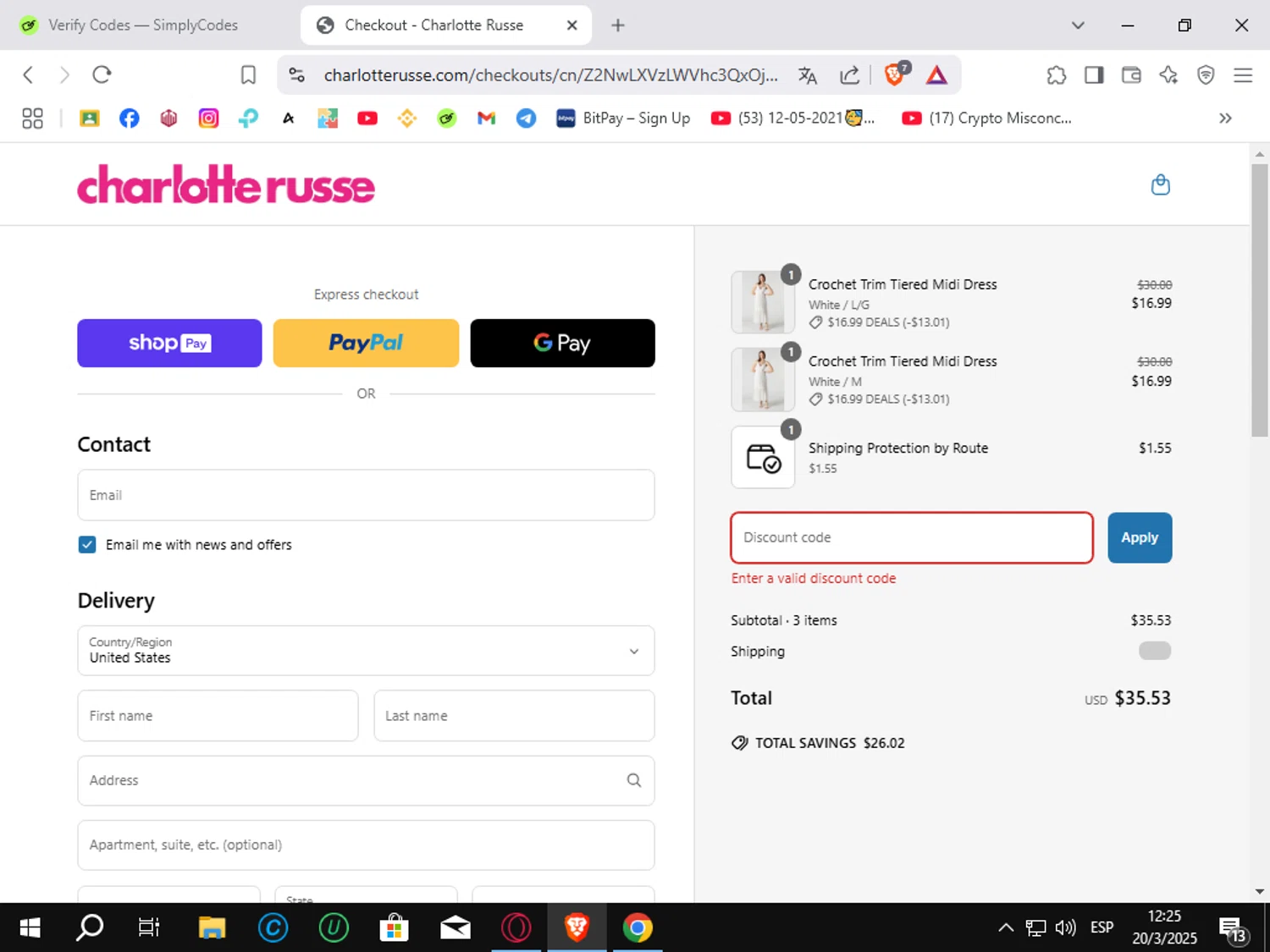Open the Instagram bookmark icon
The width and height of the screenshot is (1270, 952).
[x=208, y=118]
